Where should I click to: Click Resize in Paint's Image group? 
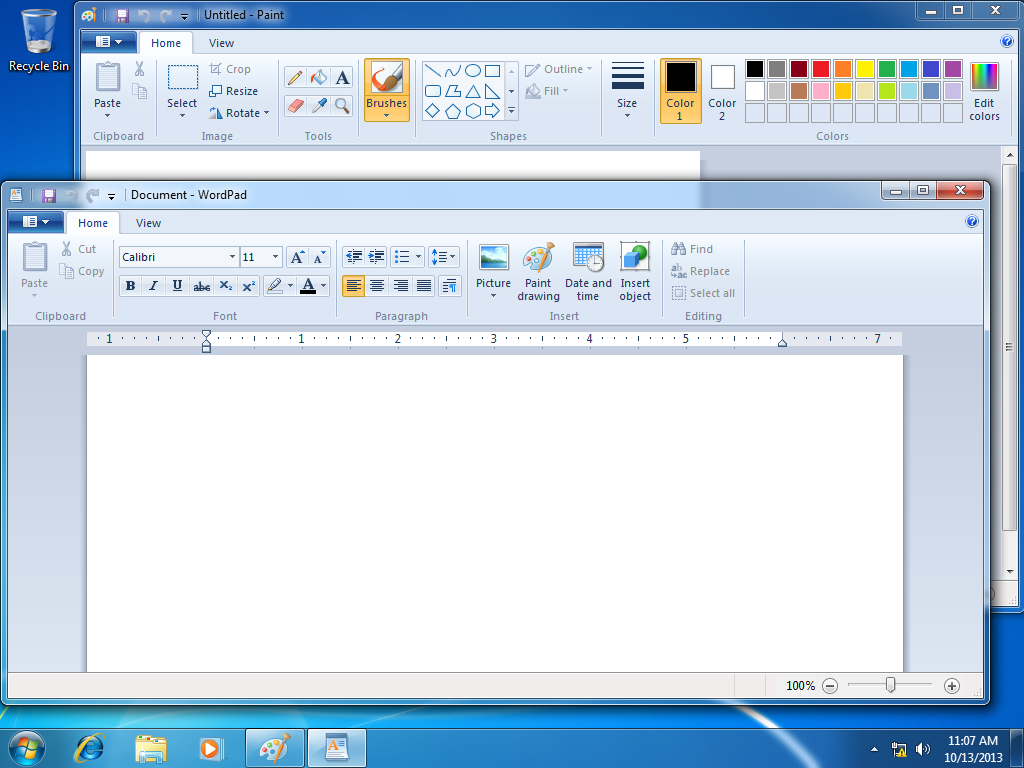pyautogui.click(x=233, y=91)
